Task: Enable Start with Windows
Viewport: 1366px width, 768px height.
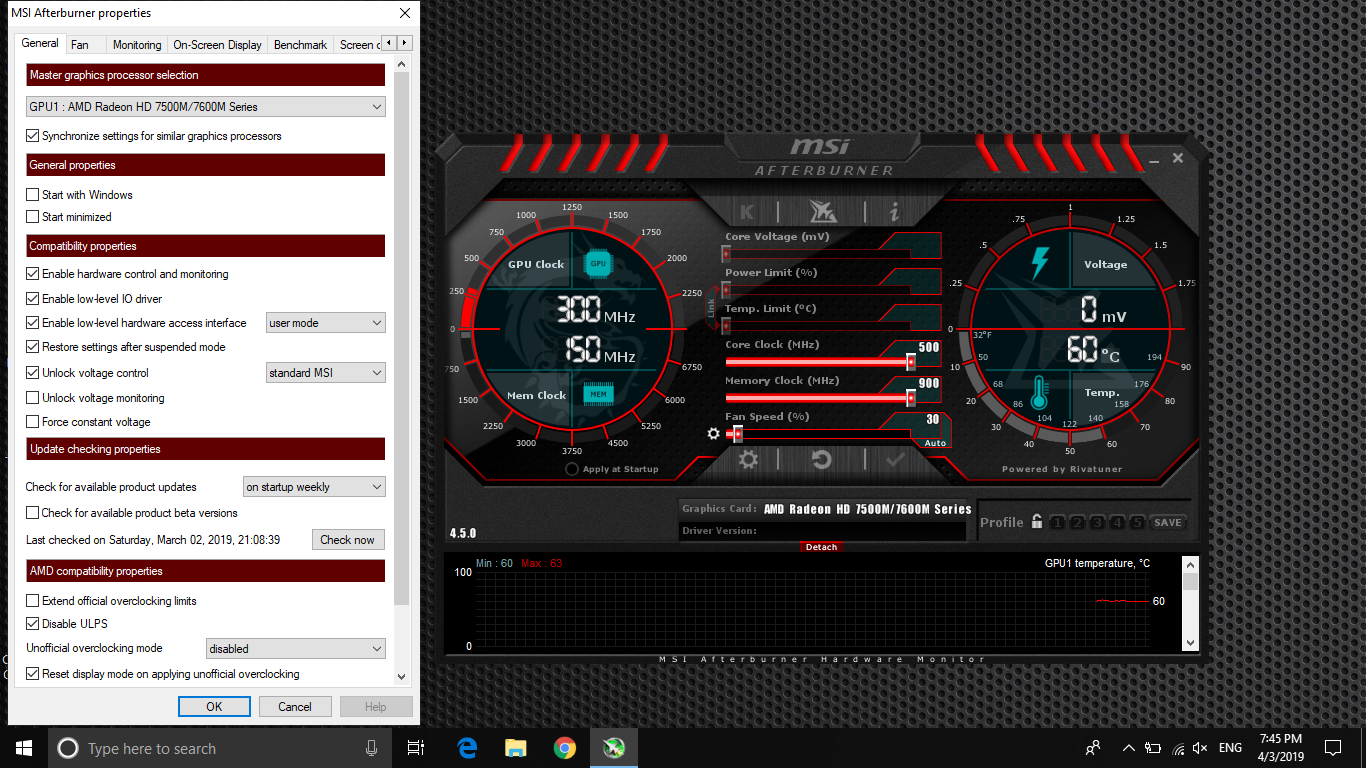Action: [33, 195]
